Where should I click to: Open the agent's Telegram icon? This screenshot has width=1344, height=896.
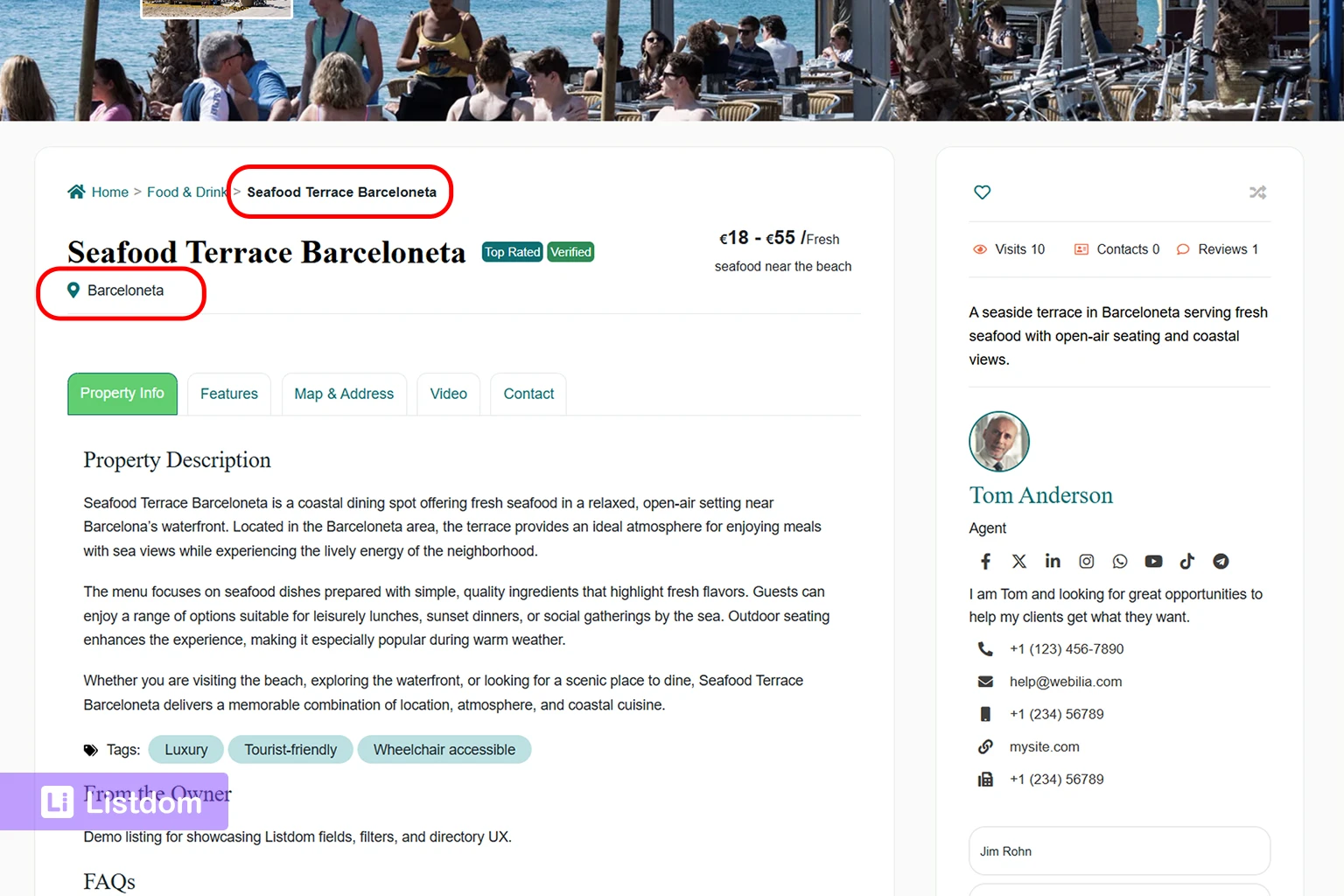pyautogui.click(x=1221, y=562)
